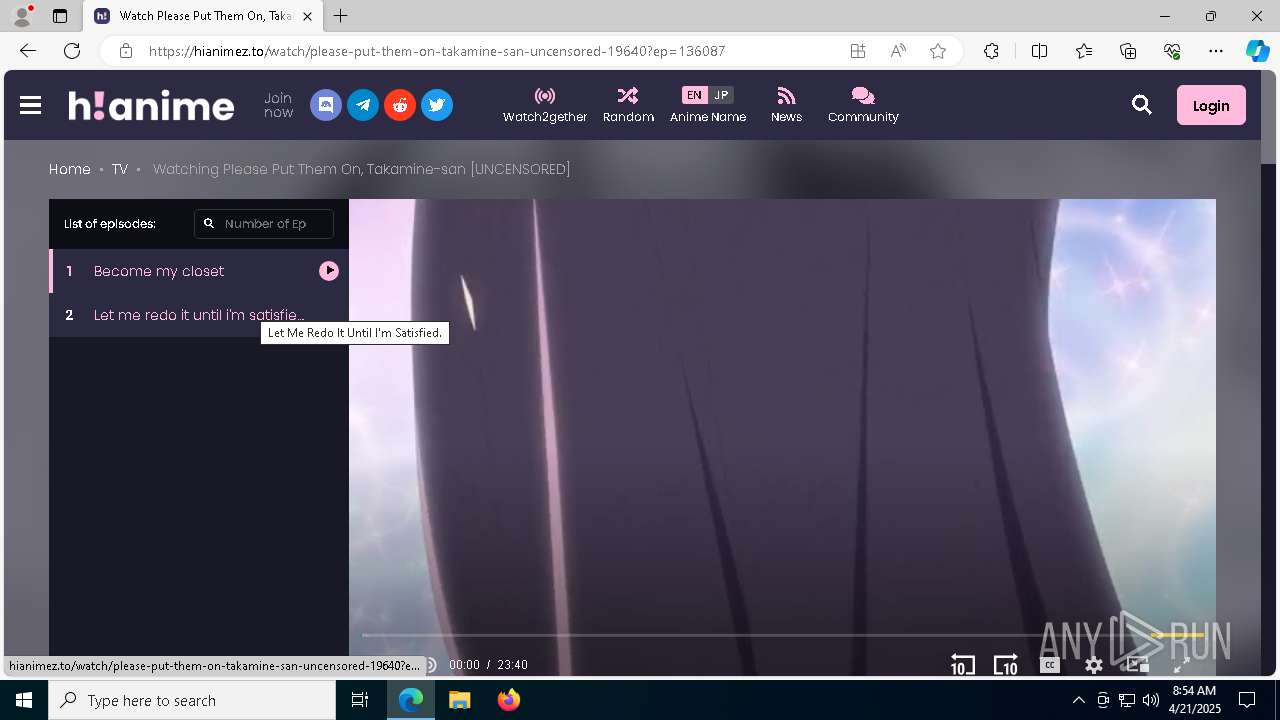This screenshot has width=1280, height=720.
Task: Open Collections panel
Action: click(x=1128, y=51)
